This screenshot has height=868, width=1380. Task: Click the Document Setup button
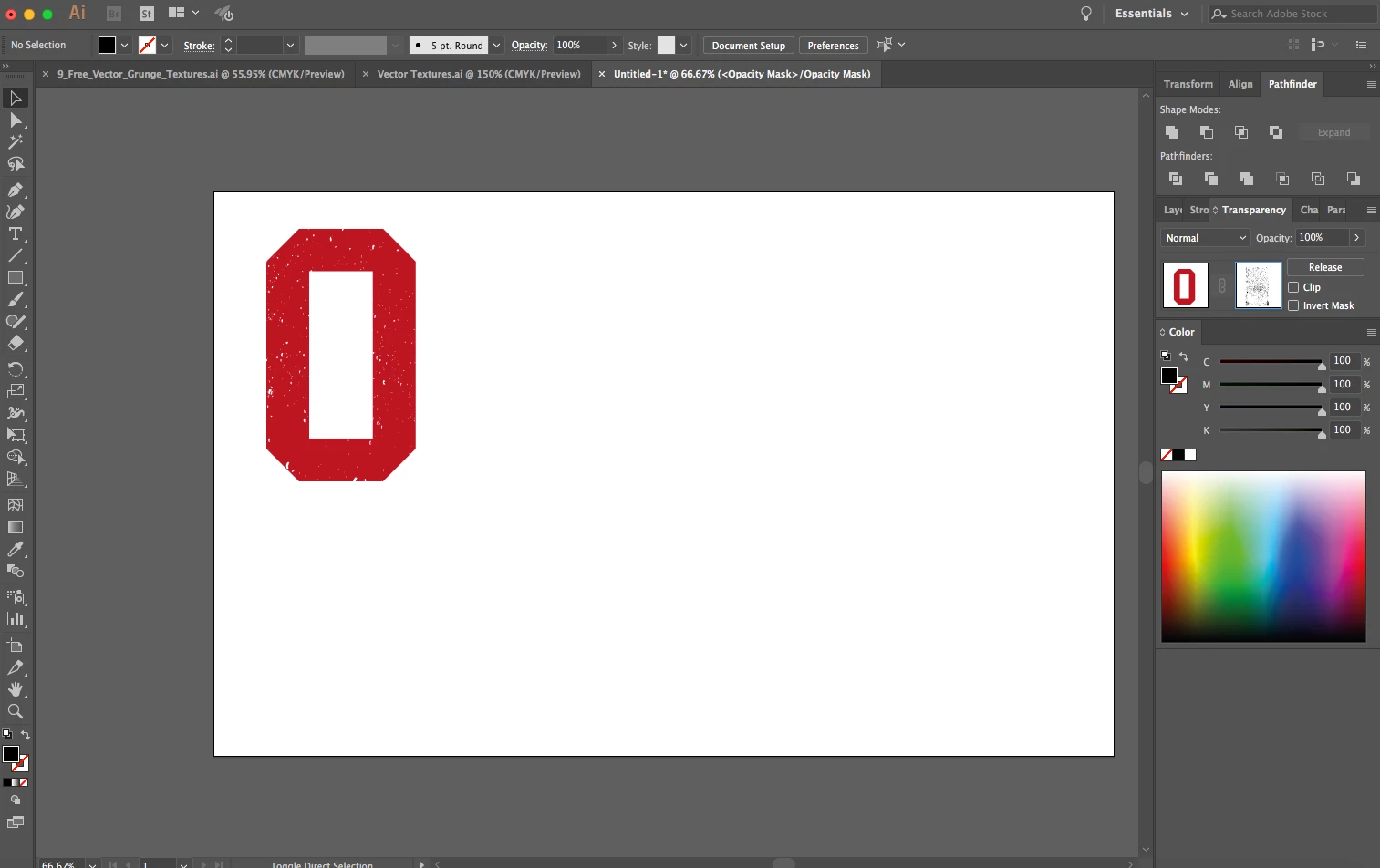748,46
